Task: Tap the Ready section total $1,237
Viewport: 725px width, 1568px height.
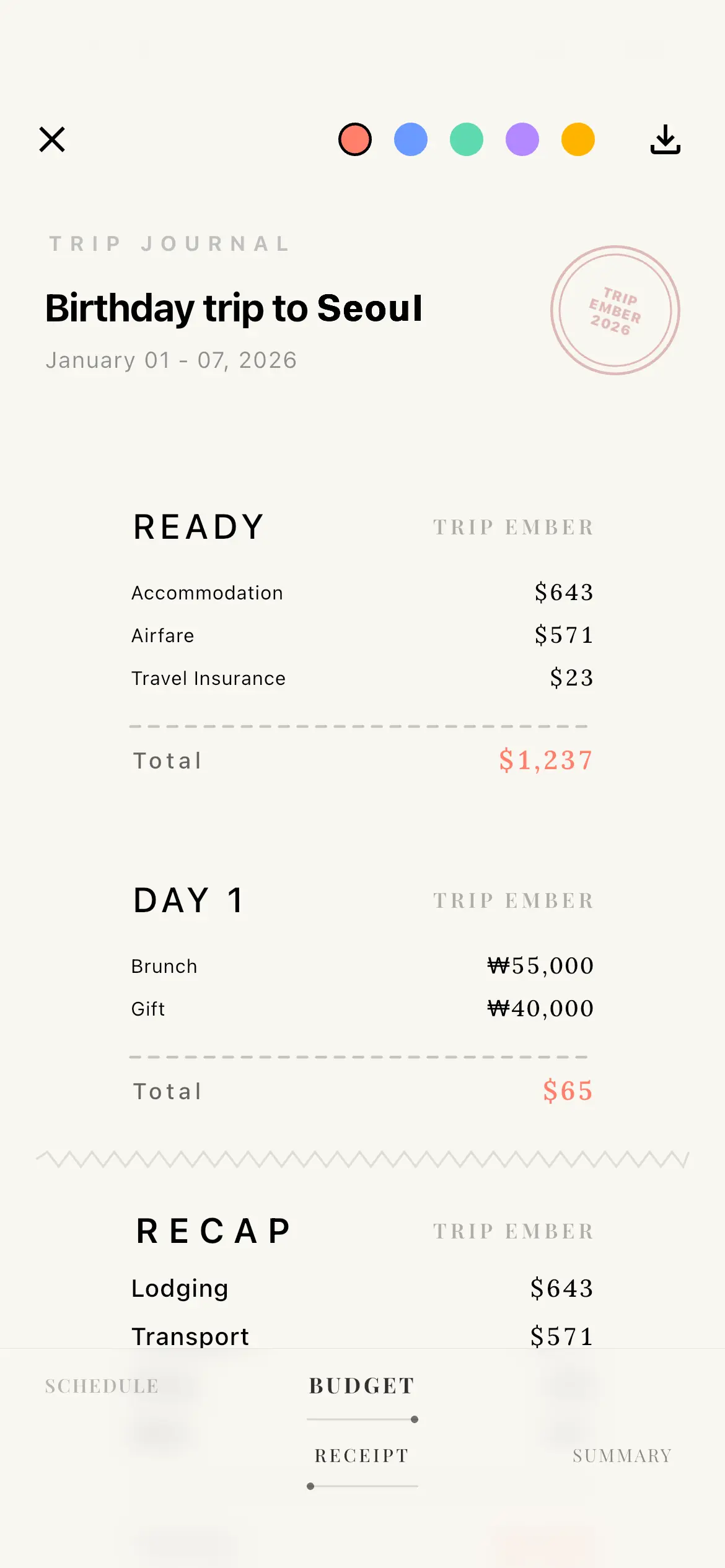Action: 545,760
